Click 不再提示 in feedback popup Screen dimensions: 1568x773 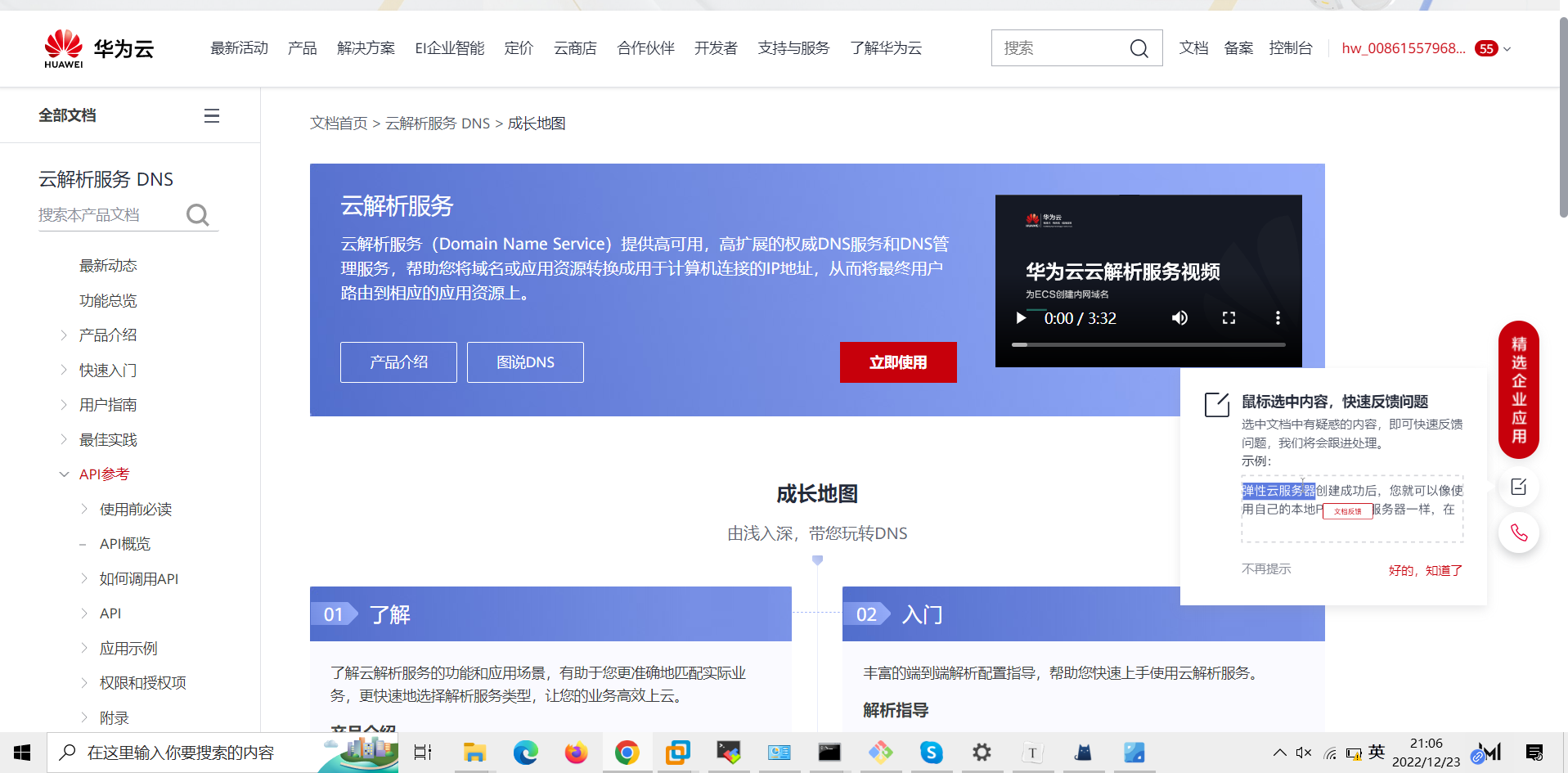coord(1266,569)
